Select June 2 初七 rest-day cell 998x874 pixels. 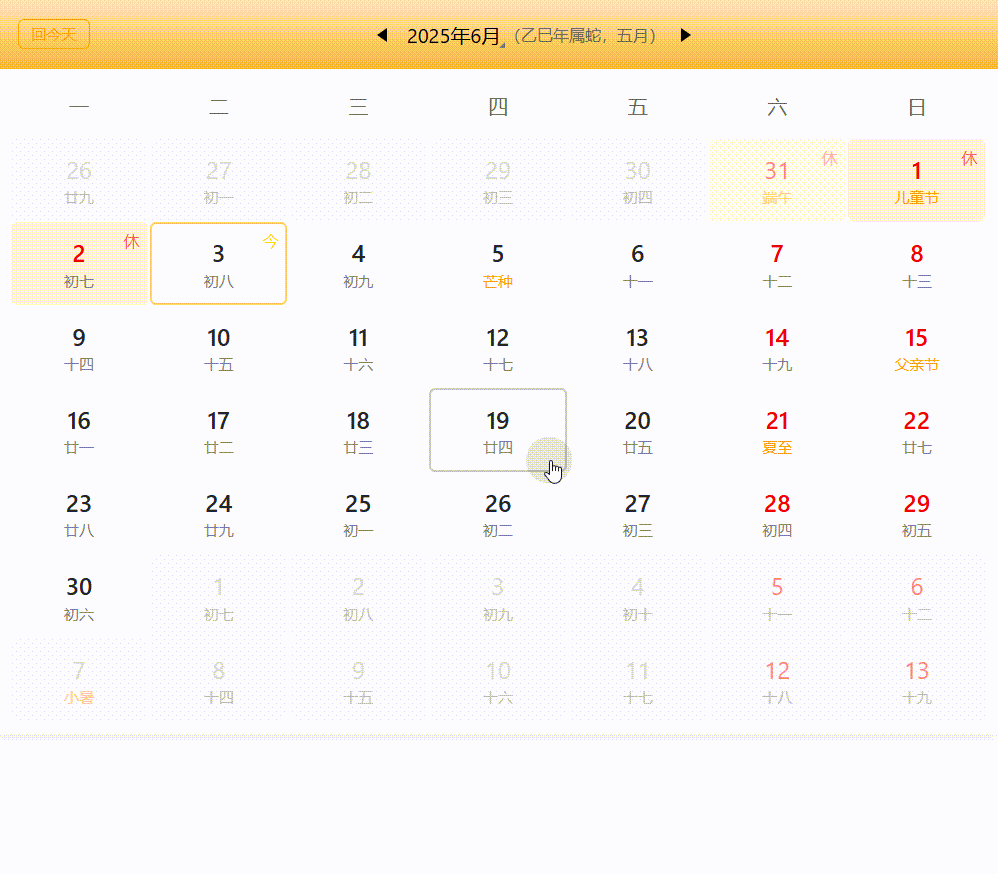coord(79,264)
